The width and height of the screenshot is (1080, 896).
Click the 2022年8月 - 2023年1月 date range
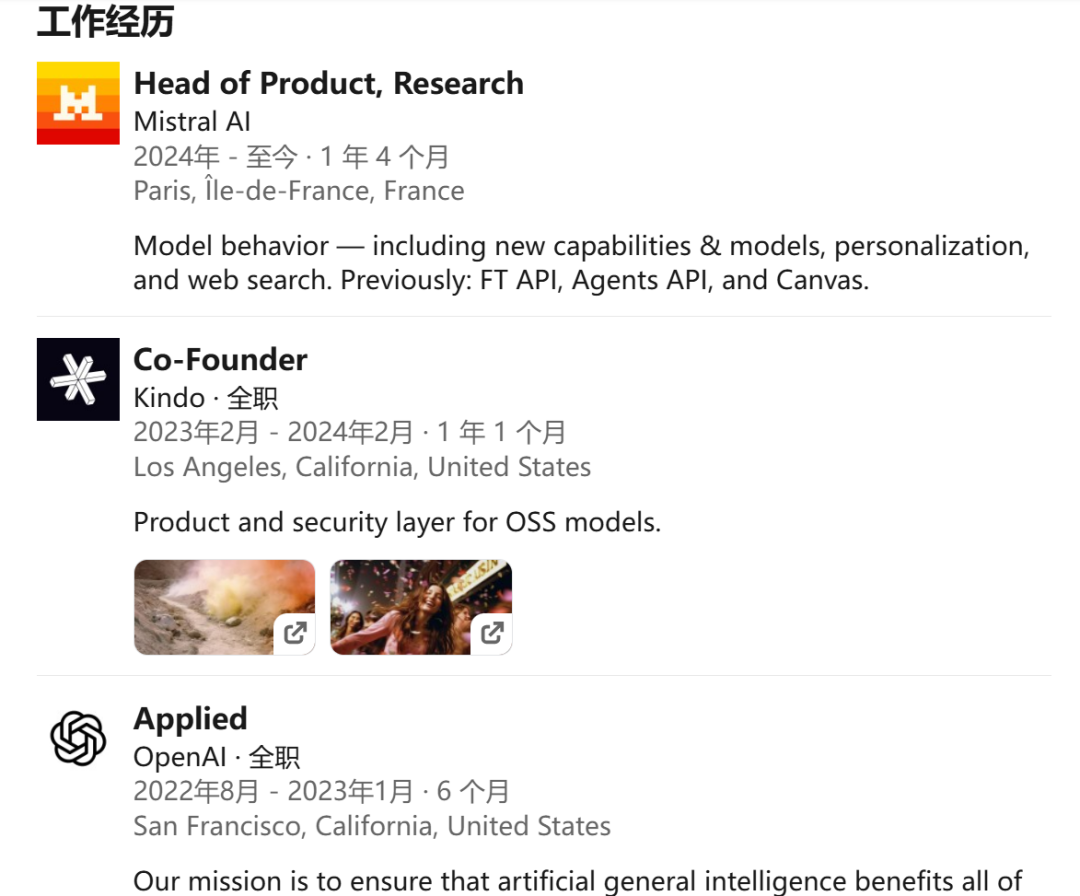273,792
